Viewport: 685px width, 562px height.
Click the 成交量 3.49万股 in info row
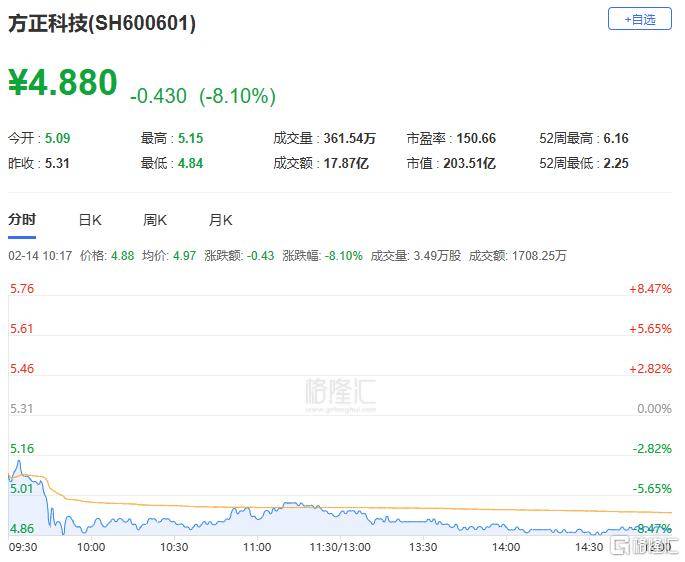click(437, 256)
